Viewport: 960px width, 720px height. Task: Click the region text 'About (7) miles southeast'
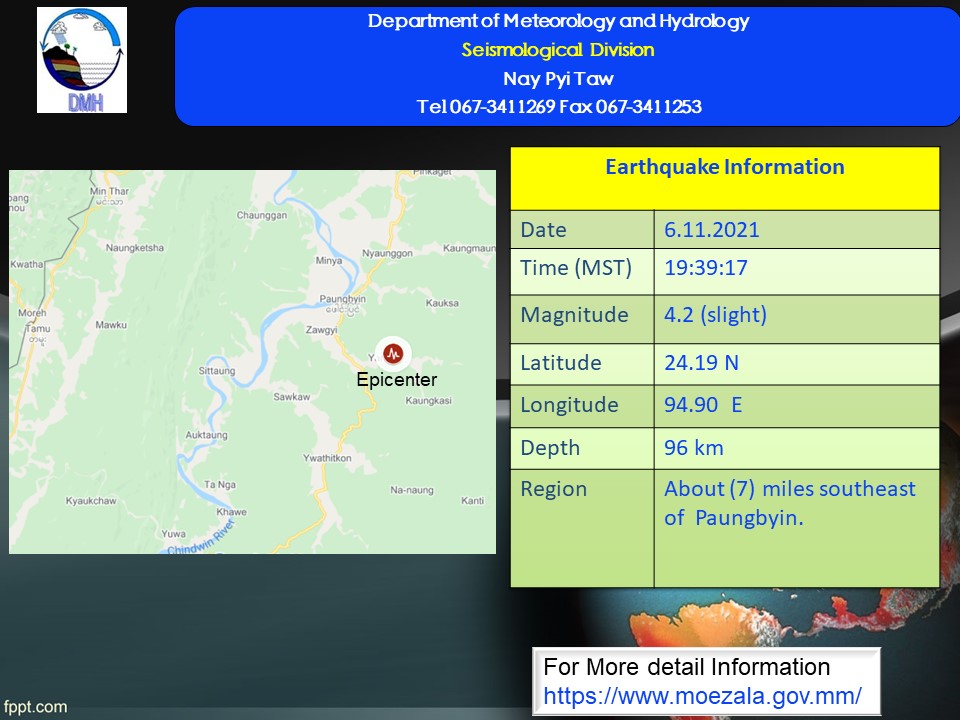click(790, 489)
